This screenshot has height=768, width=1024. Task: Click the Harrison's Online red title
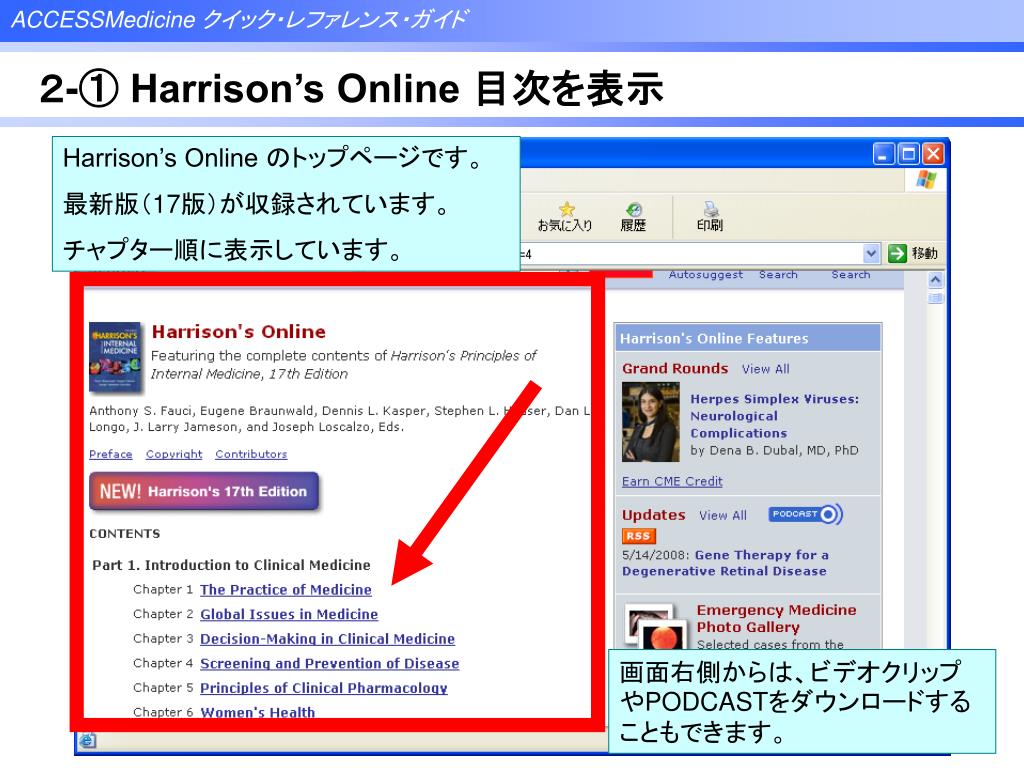pyautogui.click(x=238, y=332)
